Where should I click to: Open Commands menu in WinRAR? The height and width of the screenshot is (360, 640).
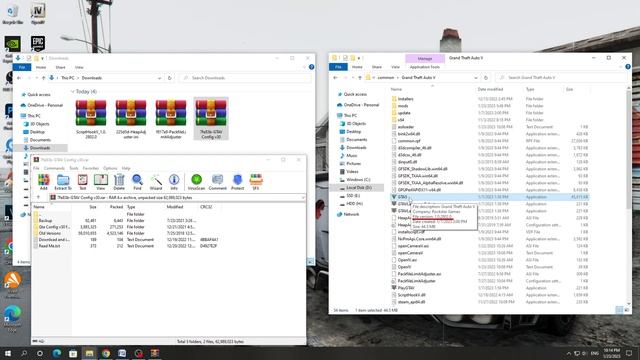click(54, 168)
